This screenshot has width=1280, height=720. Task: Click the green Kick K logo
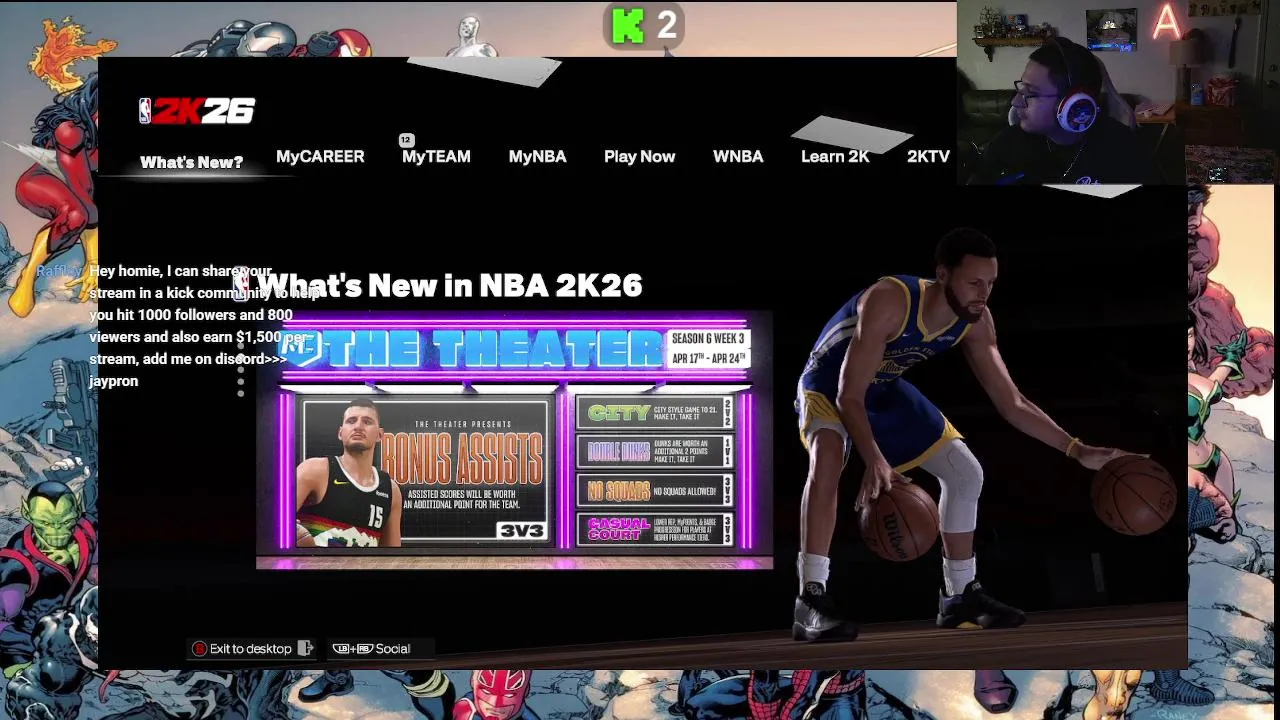click(x=628, y=26)
